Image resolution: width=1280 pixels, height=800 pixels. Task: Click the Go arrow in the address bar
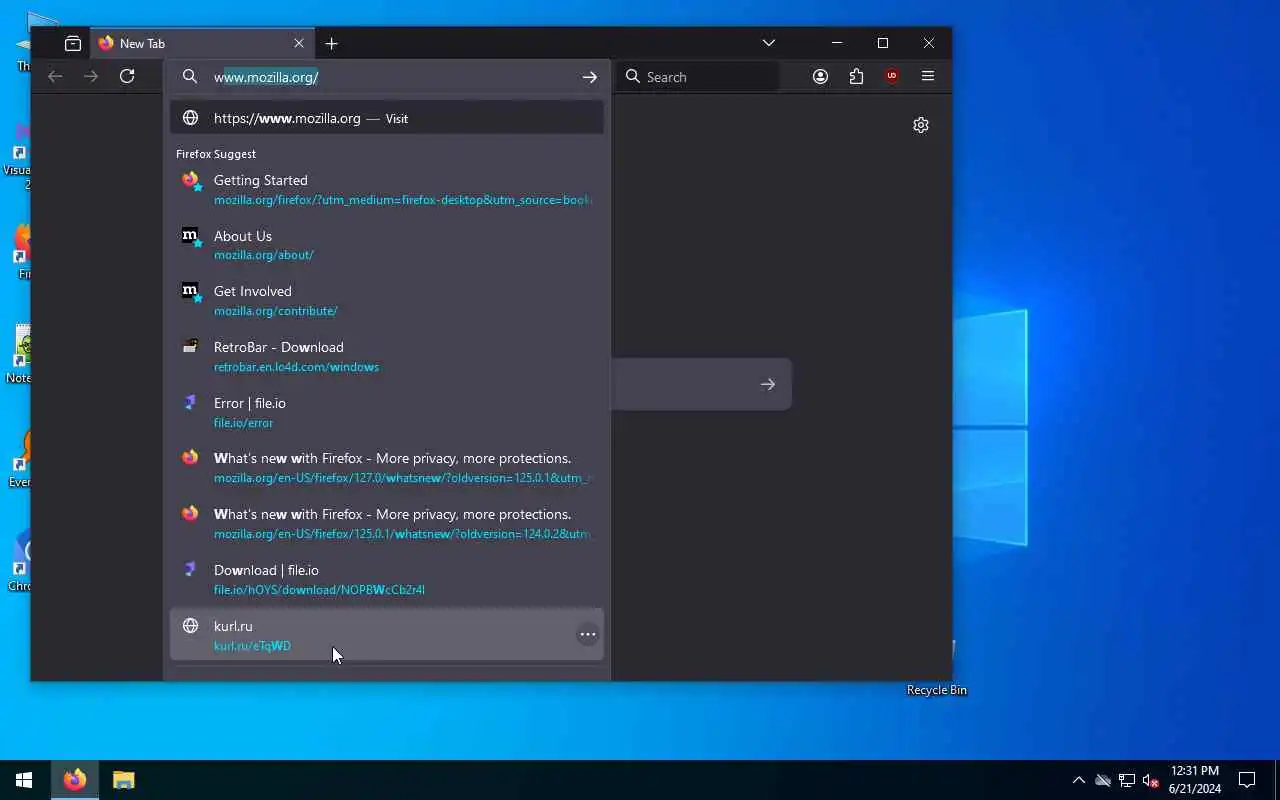coord(590,77)
